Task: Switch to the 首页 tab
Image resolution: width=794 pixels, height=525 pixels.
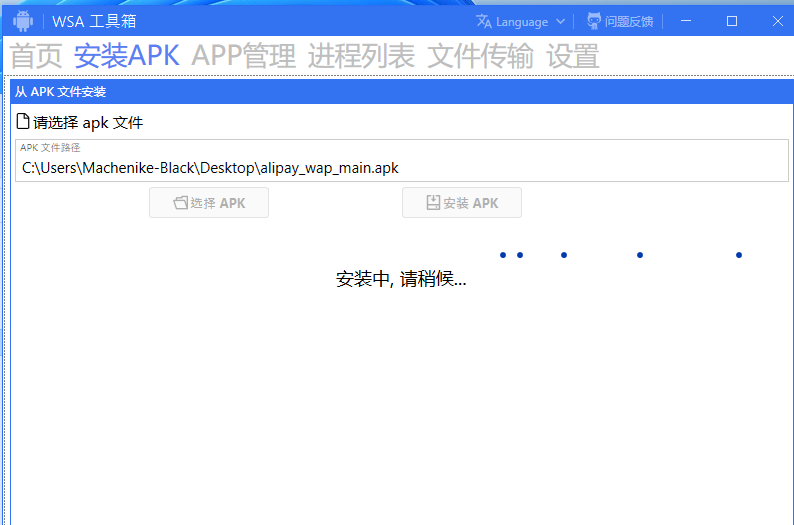Action: (36, 56)
